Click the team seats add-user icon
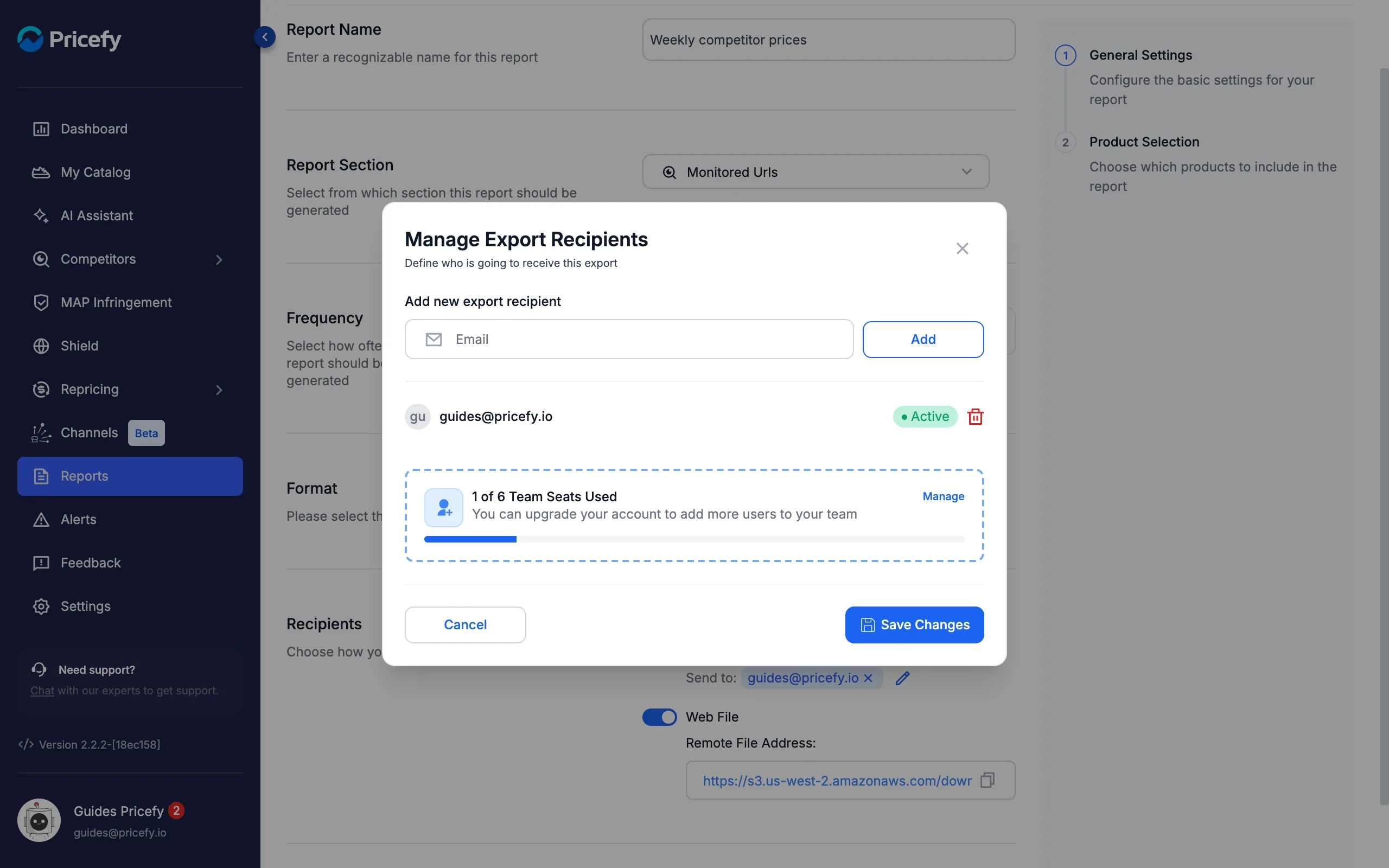 [x=444, y=507]
